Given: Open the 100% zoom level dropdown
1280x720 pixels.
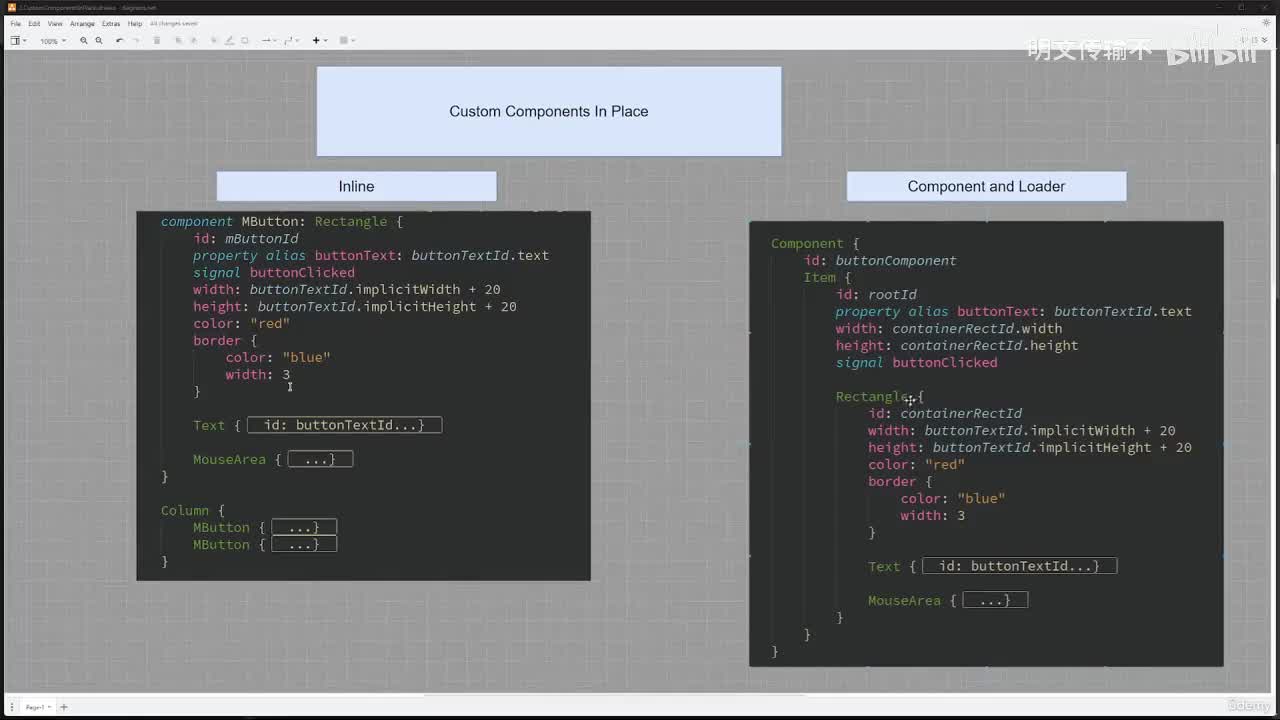Looking at the screenshot, I should click(52, 41).
